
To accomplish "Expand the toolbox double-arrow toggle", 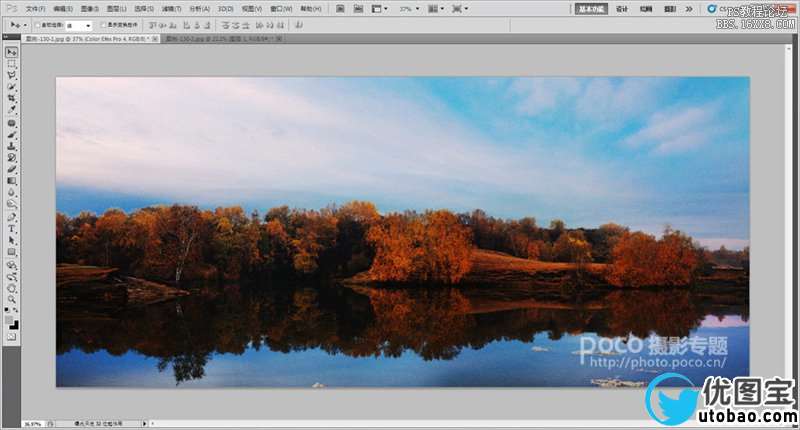I will pyautogui.click(x=5, y=37).
